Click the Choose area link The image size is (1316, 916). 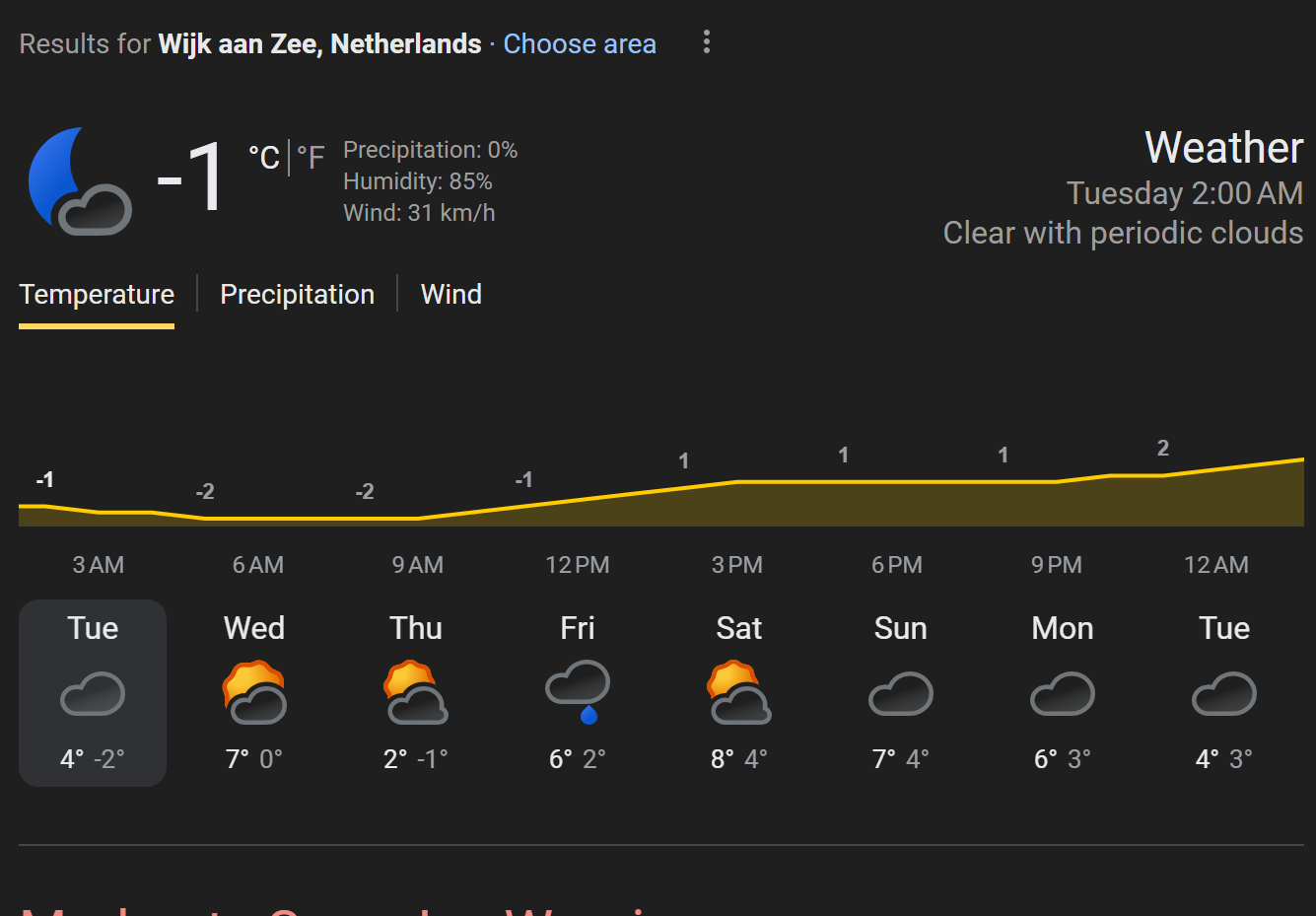tap(579, 44)
